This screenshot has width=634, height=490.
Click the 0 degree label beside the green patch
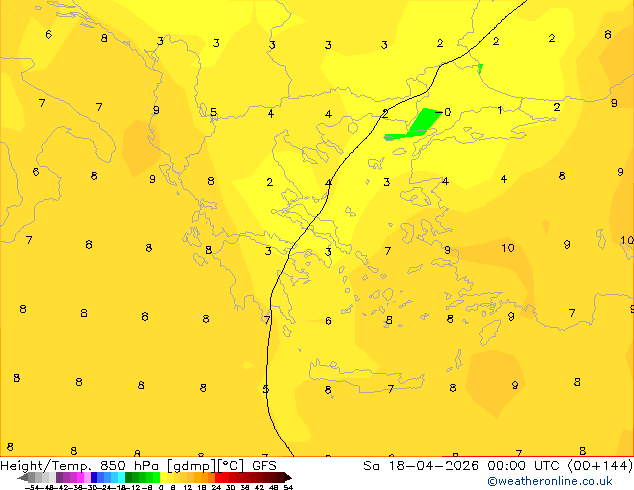click(x=447, y=112)
